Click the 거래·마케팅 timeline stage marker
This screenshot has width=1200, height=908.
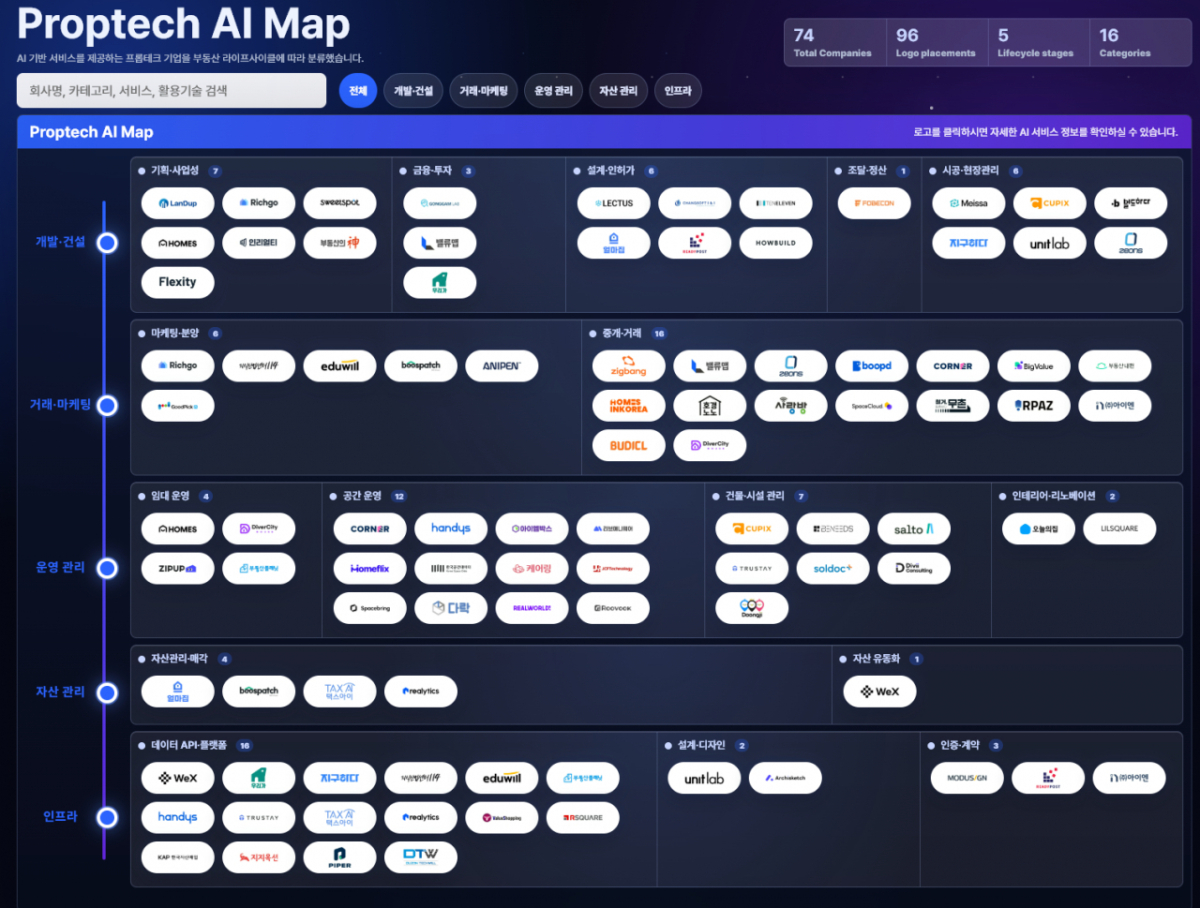point(107,405)
